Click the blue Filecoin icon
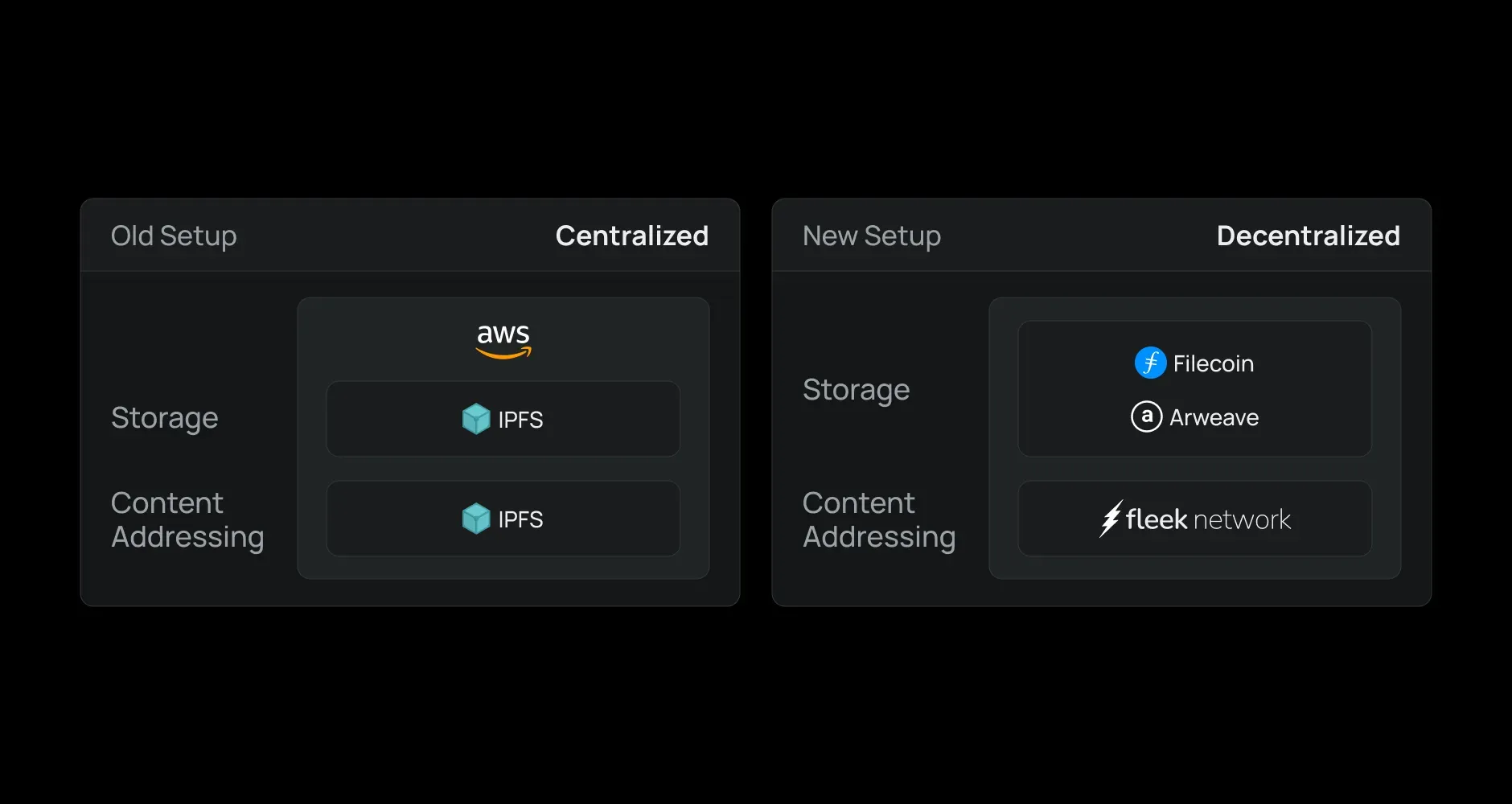This screenshot has width=1512, height=804. (1150, 363)
